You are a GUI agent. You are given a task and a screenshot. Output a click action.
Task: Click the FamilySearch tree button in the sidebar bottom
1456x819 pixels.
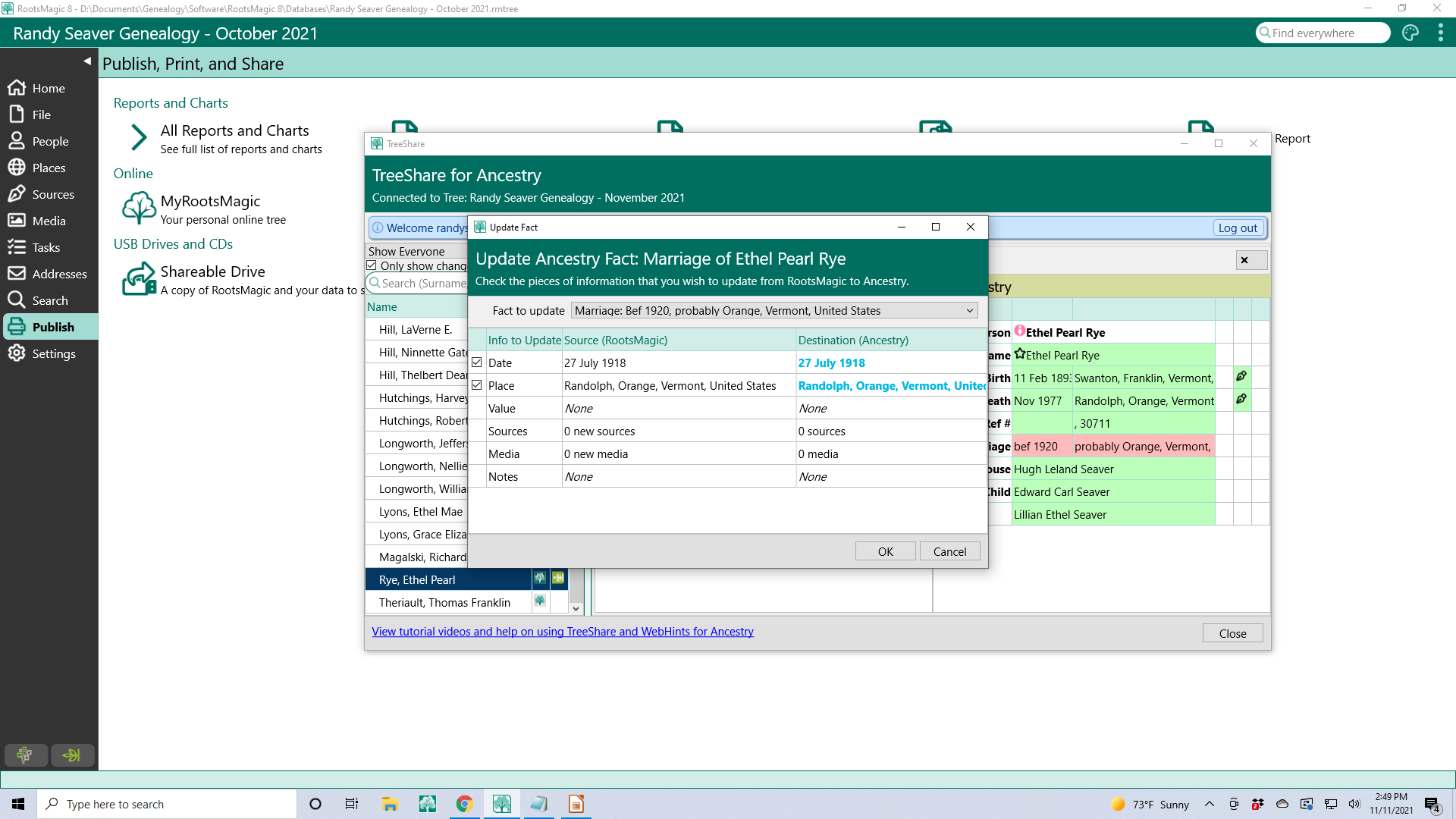pos(26,755)
